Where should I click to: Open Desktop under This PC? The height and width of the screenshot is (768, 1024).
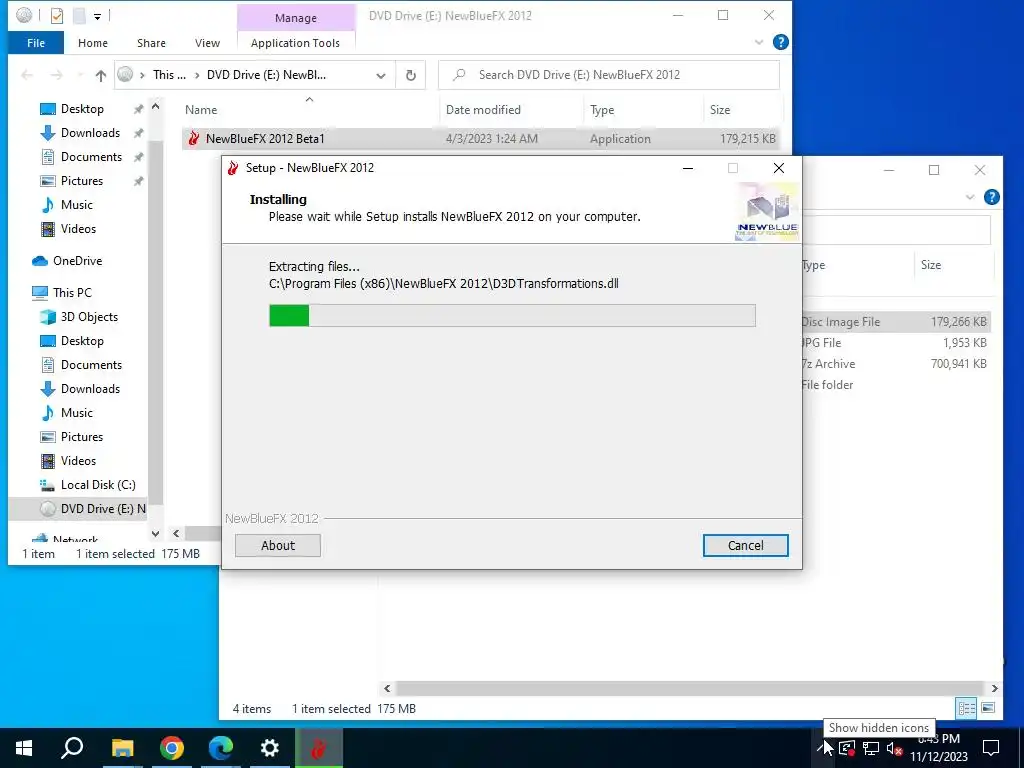[82, 341]
